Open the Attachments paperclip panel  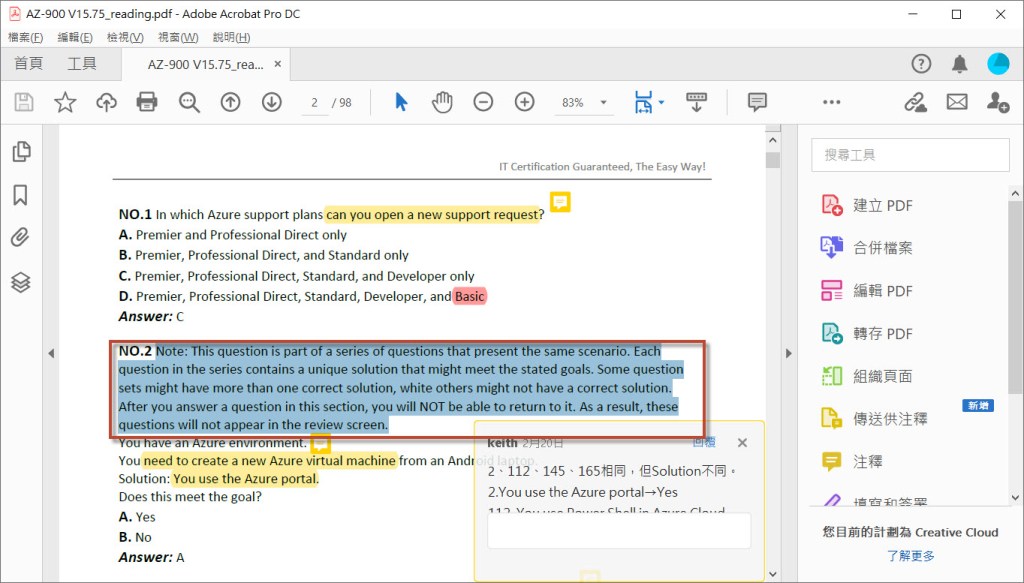pos(20,238)
